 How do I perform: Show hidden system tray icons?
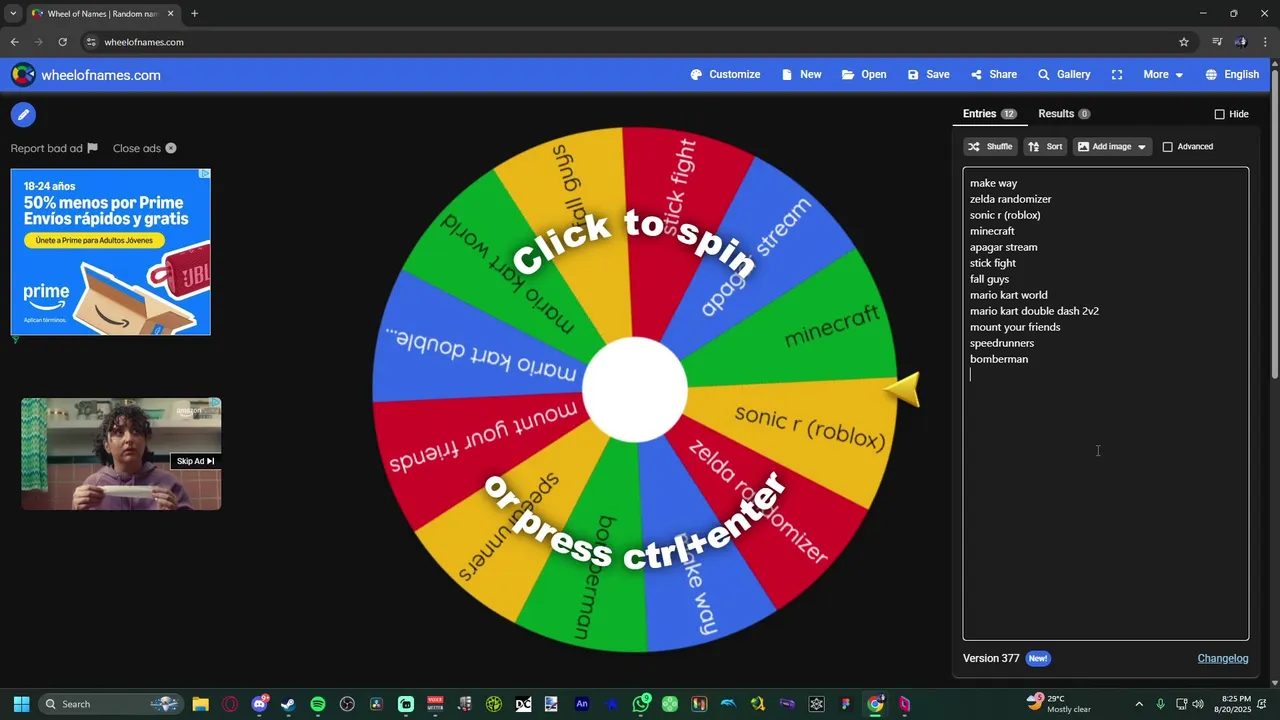pyautogui.click(x=1138, y=704)
